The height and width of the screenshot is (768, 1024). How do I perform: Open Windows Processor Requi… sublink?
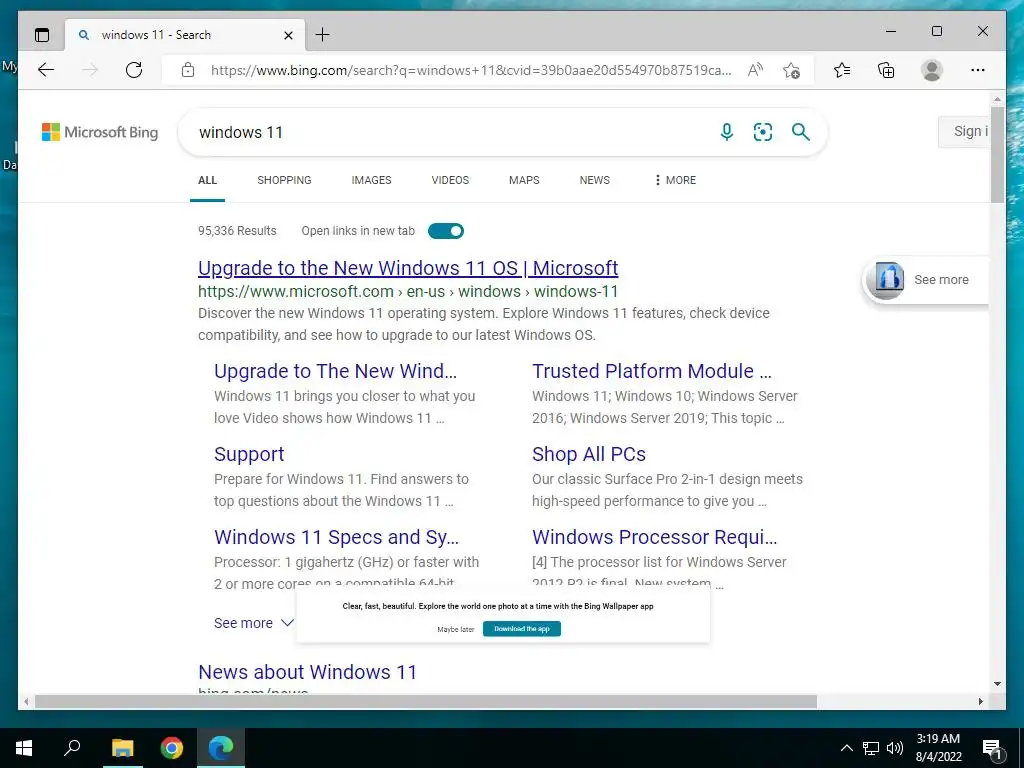pyautogui.click(x=654, y=537)
